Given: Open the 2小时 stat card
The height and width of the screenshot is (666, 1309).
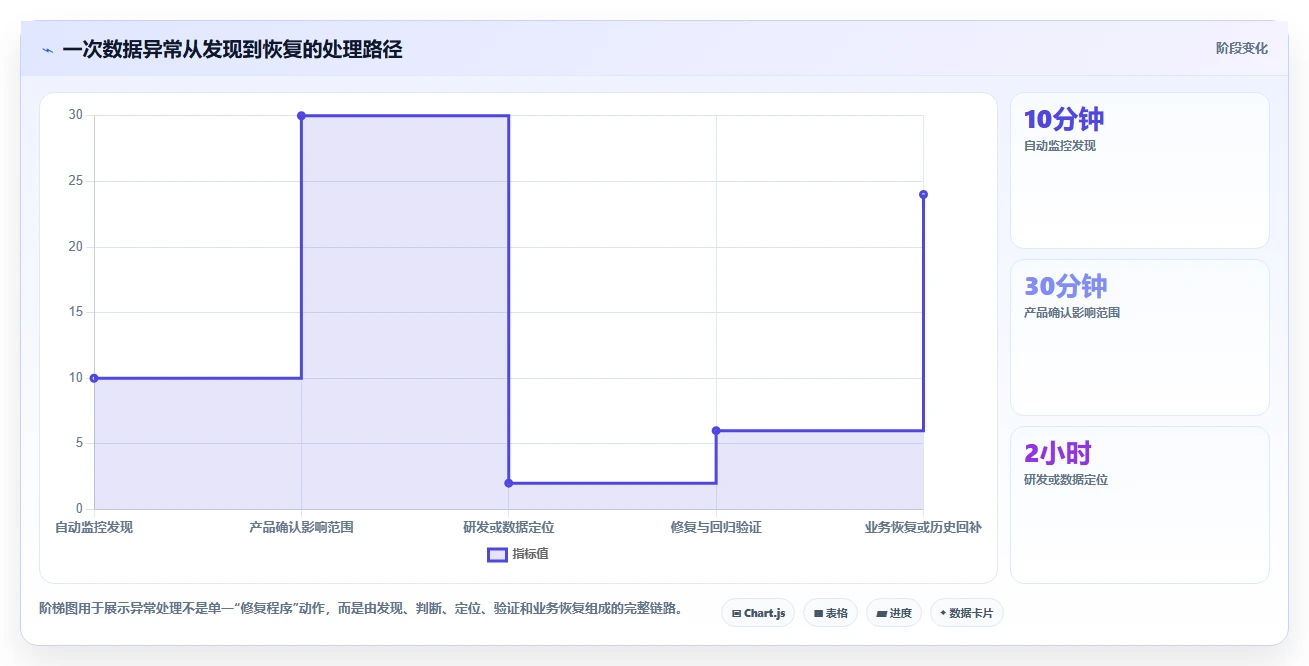Looking at the screenshot, I should point(1139,504).
